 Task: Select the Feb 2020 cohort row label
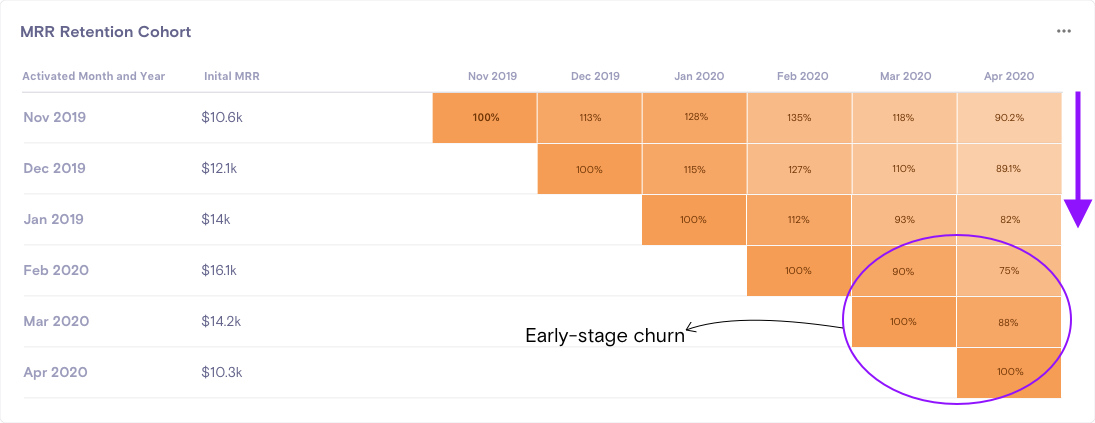(55, 270)
